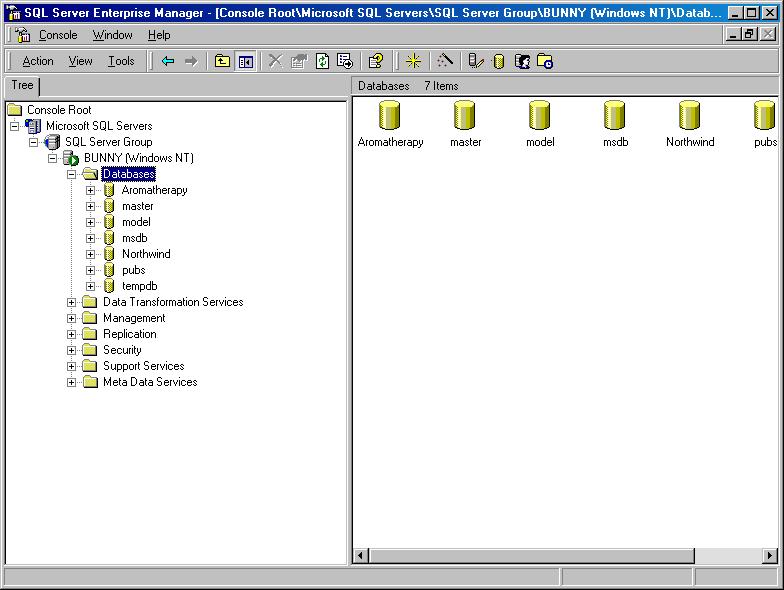
Task: Click the Delete (X) toolbar icon
Action: [x=275, y=62]
